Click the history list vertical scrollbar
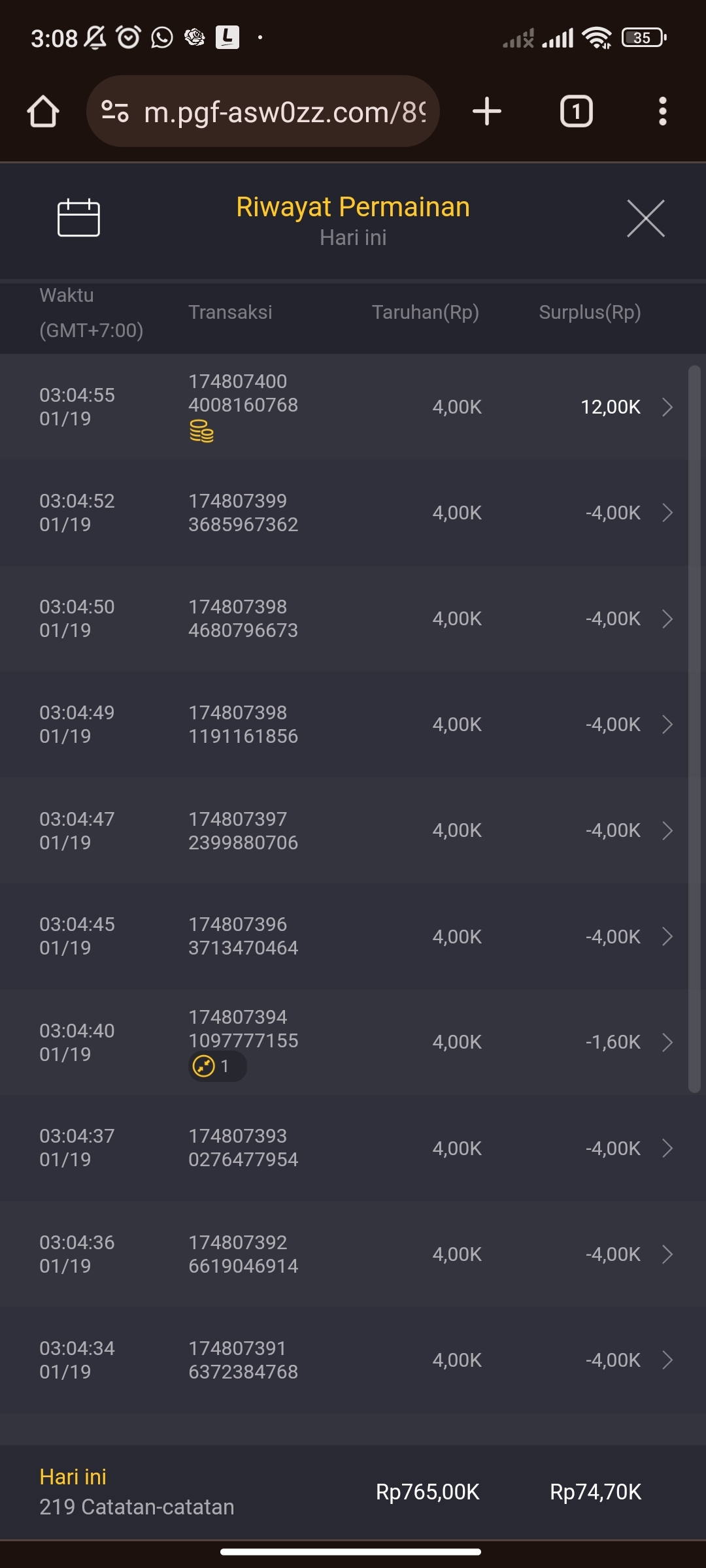The width and height of the screenshot is (706, 1568). (694, 728)
